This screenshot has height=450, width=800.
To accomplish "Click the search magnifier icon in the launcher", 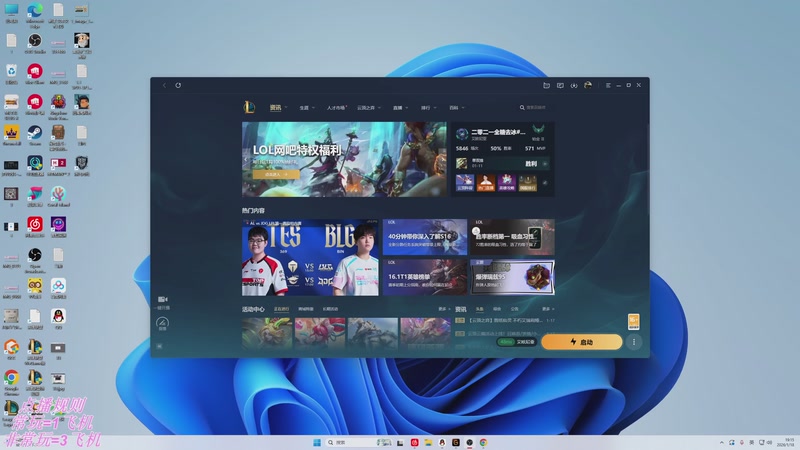I will (522, 108).
